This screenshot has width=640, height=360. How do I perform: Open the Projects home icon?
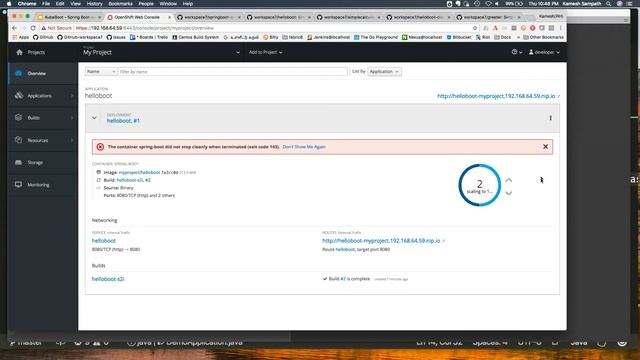[x=19, y=52]
